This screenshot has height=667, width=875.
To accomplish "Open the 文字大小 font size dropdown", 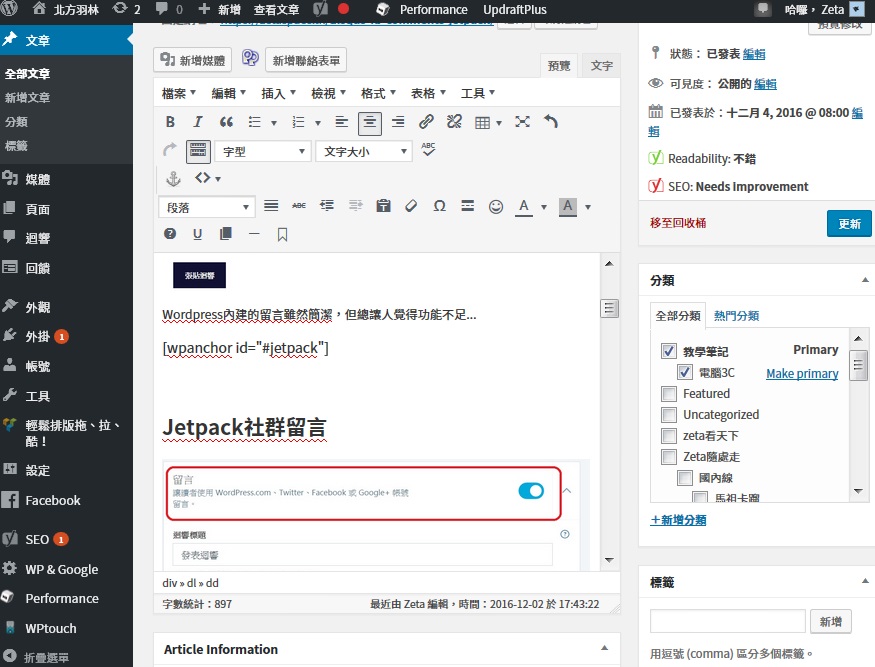I will [364, 151].
